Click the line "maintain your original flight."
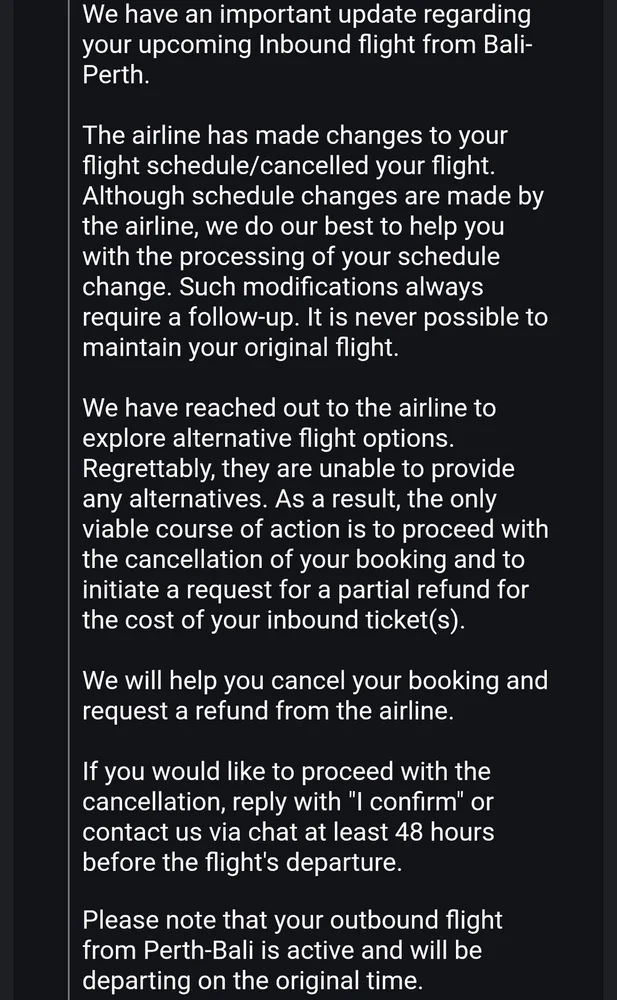This screenshot has height=1000, width=617. coord(241,348)
